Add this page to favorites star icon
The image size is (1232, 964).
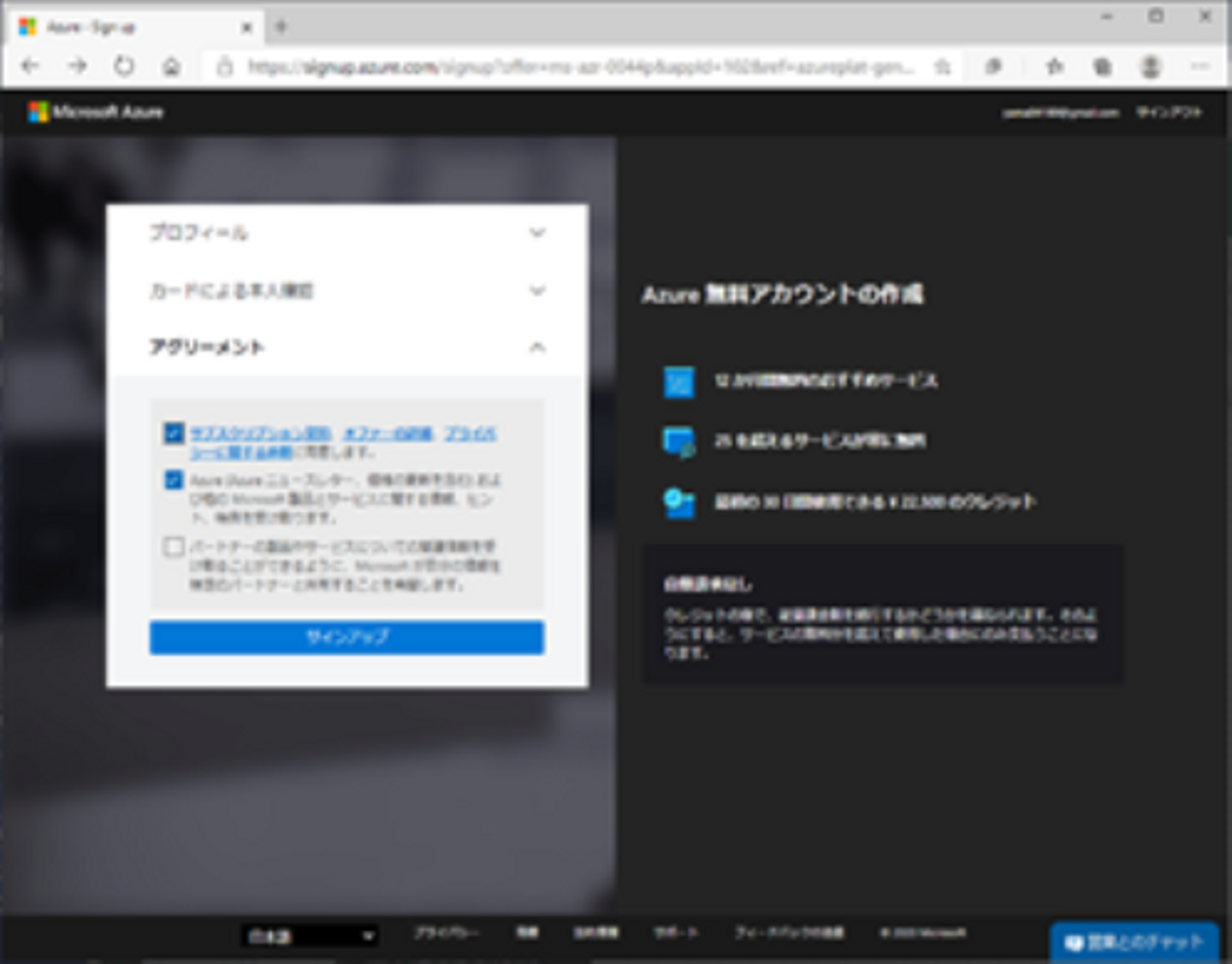(x=943, y=67)
